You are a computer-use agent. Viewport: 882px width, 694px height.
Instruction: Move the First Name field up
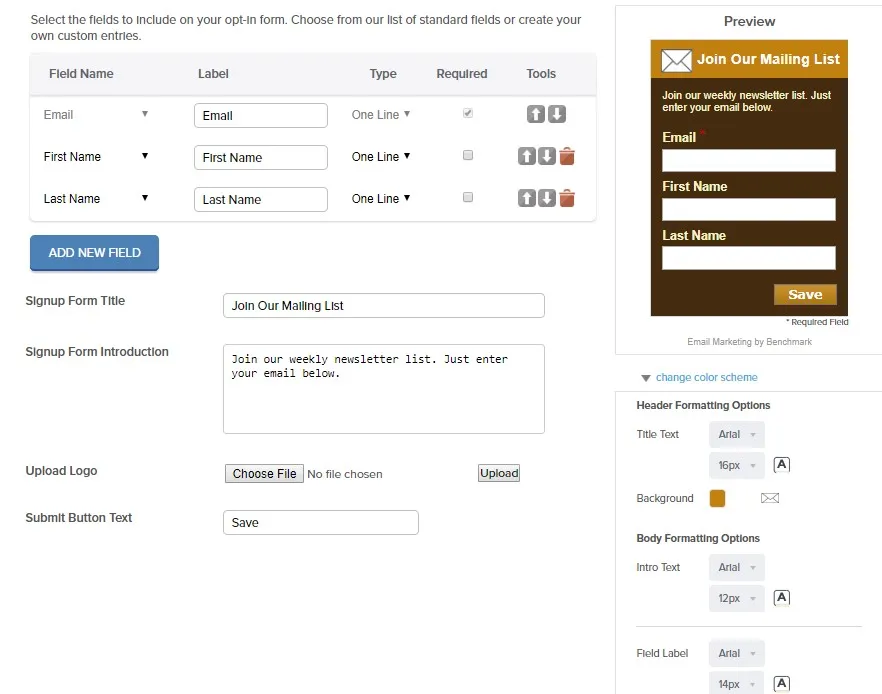pyautogui.click(x=527, y=156)
